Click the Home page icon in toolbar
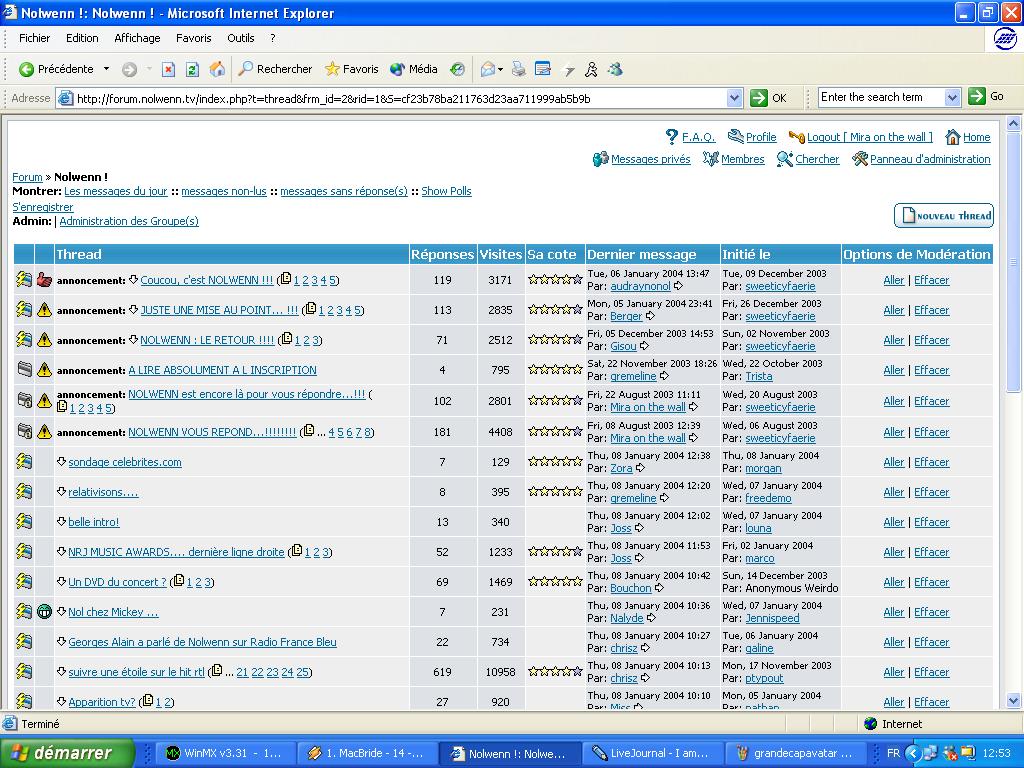The width and height of the screenshot is (1024, 768). 217,69
